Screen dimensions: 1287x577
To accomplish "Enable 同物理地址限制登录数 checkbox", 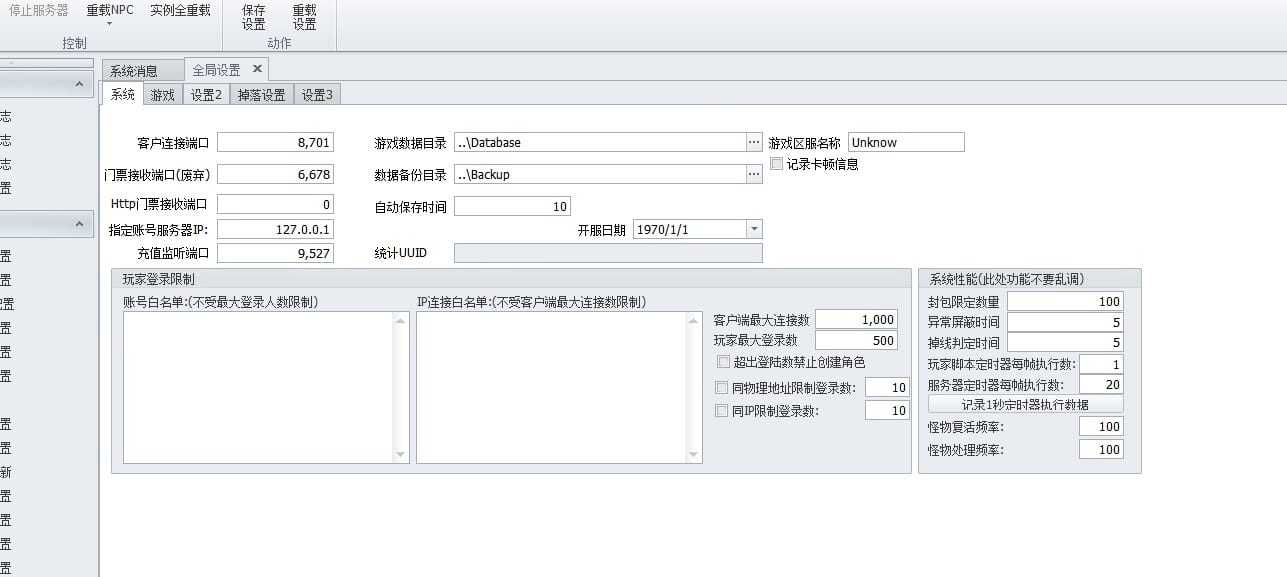I will pos(722,388).
